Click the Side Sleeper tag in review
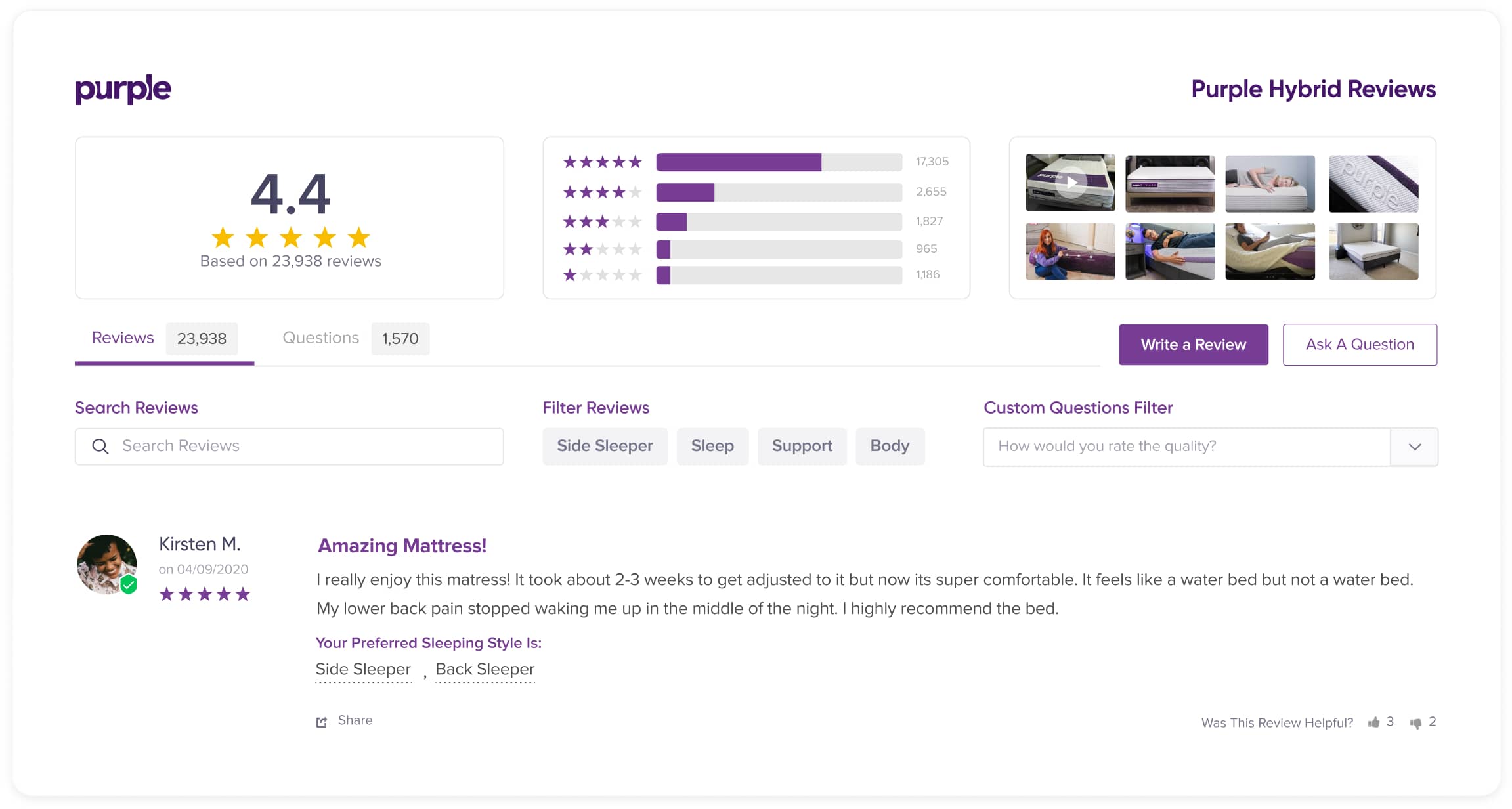Viewport: 1512px width, 809px height. point(363,669)
